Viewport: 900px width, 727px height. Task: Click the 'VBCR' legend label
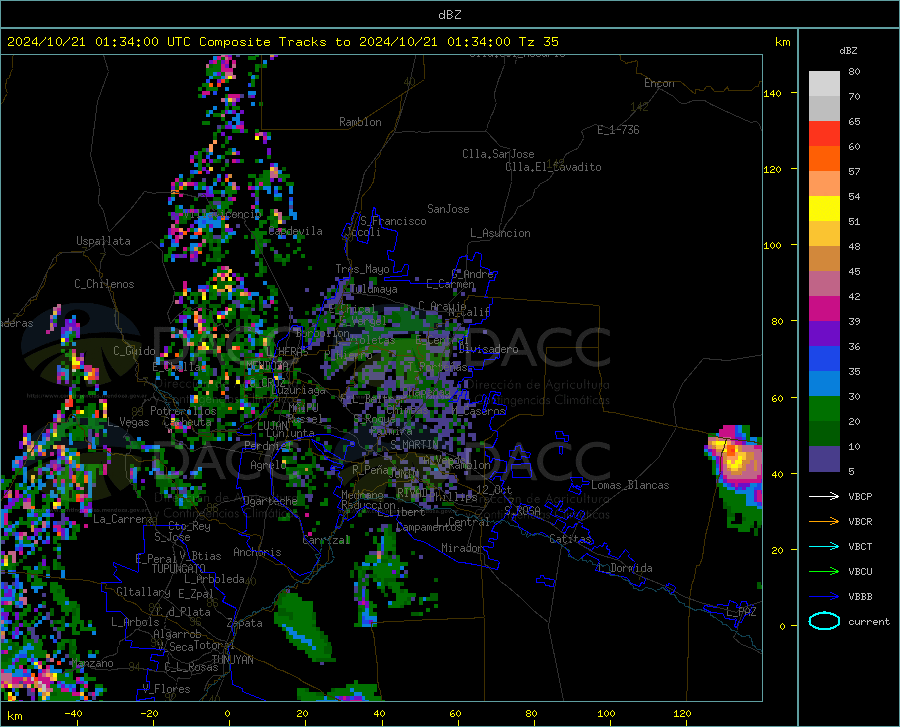tap(860, 522)
